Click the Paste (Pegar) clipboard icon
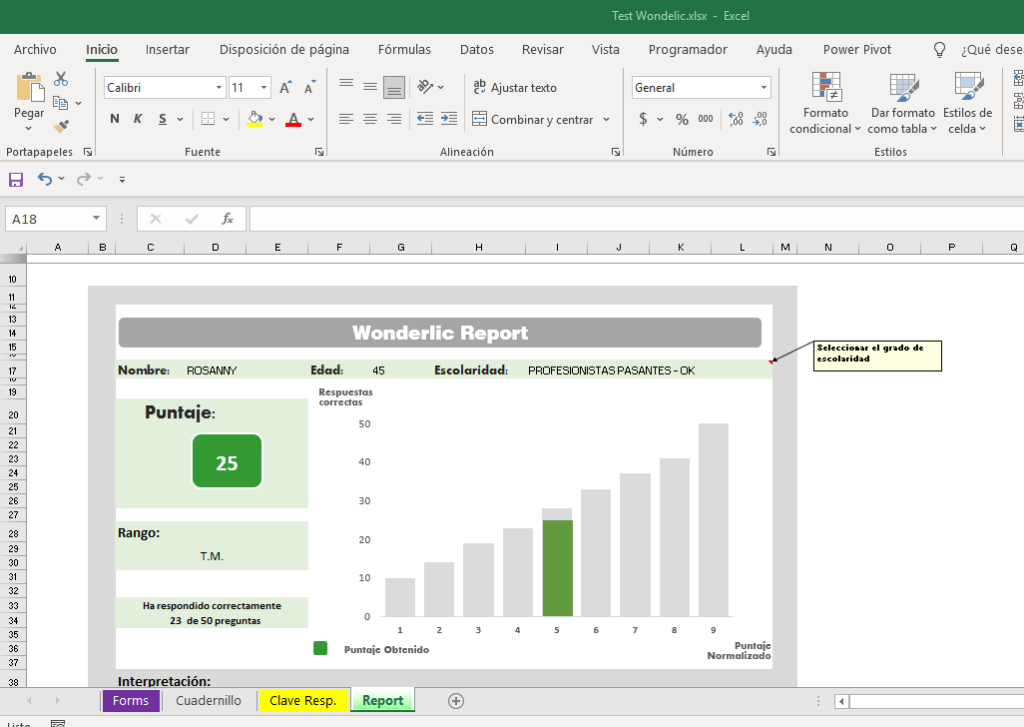This screenshot has height=727, width=1024. pos(29,88)
